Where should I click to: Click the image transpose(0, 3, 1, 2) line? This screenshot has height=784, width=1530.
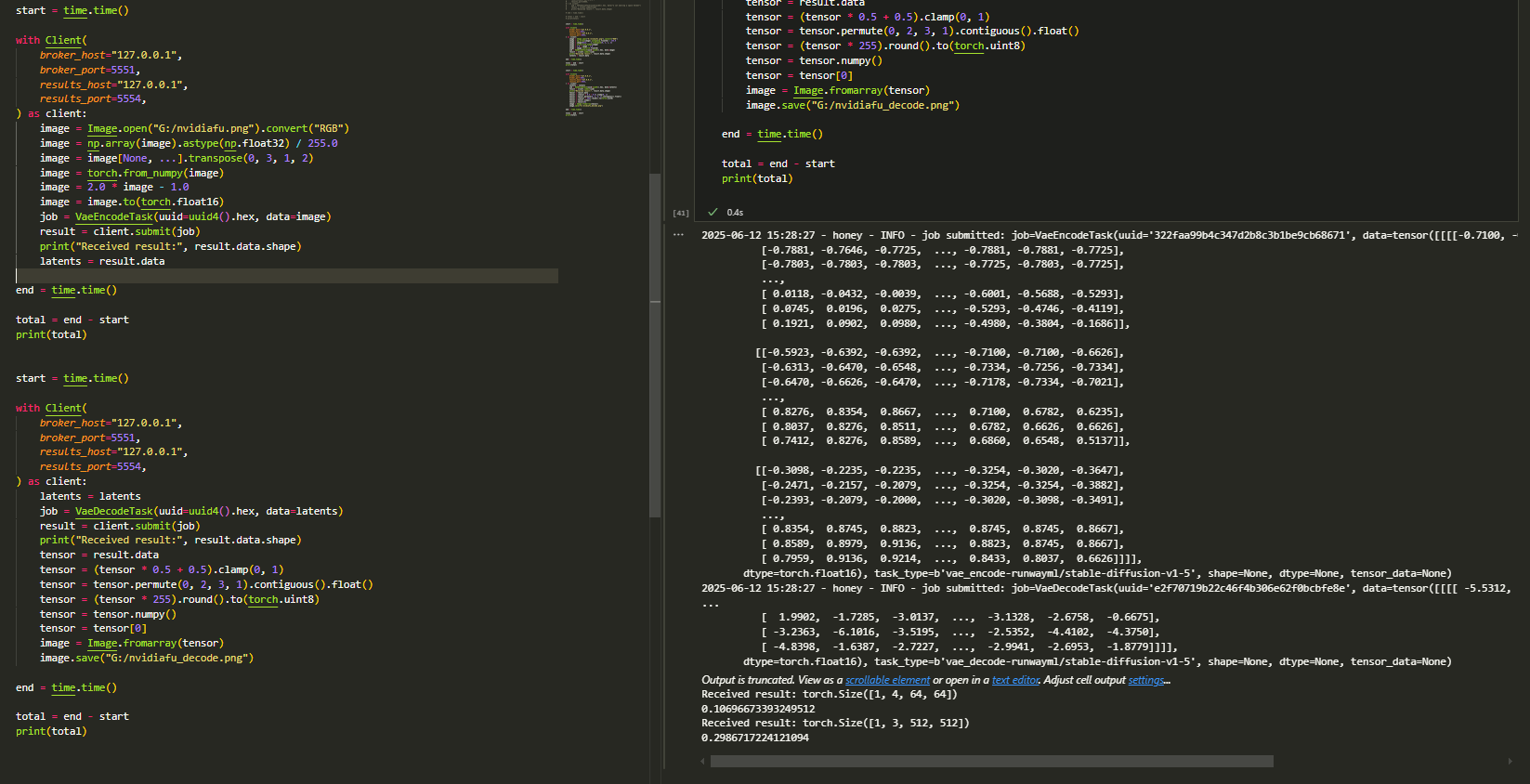[177, 158]
